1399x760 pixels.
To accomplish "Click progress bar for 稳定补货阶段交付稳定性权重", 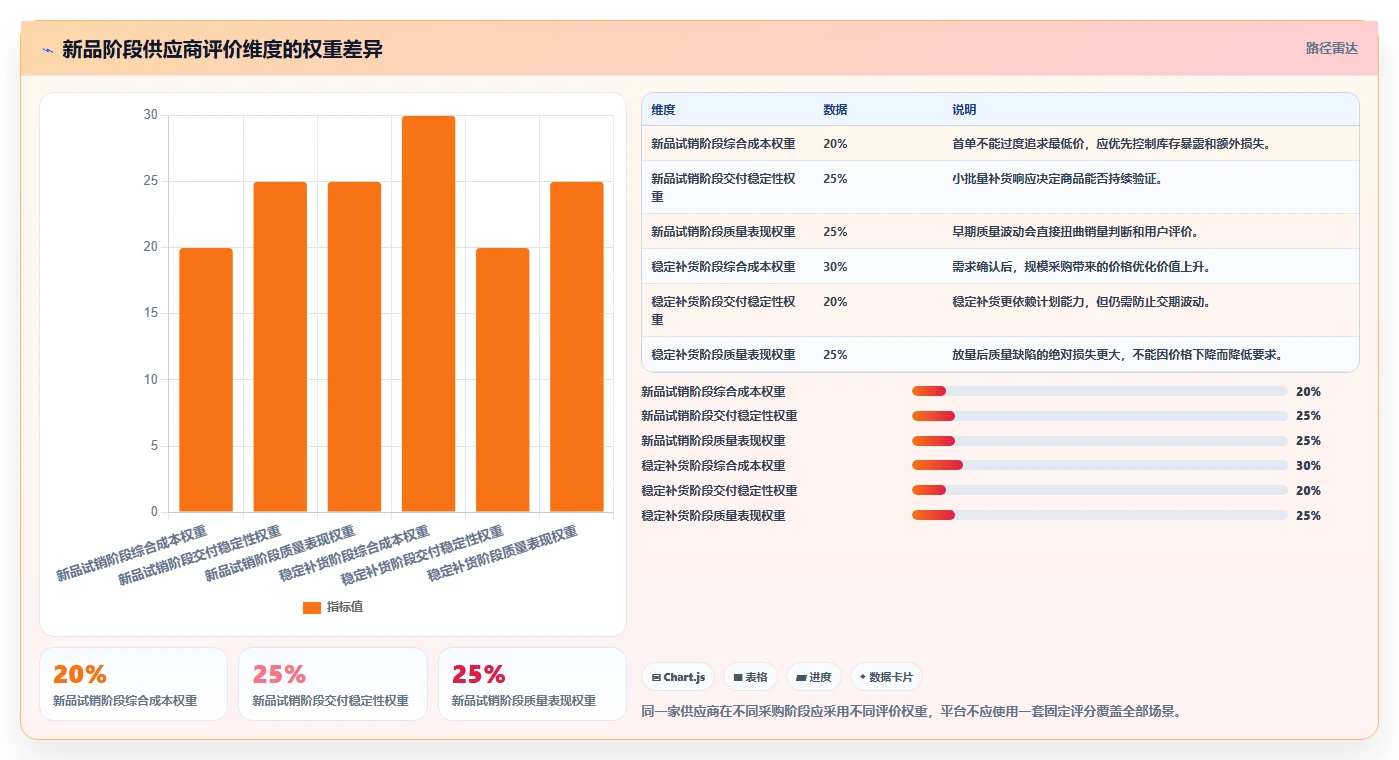I will click(x=1100, y=490).
